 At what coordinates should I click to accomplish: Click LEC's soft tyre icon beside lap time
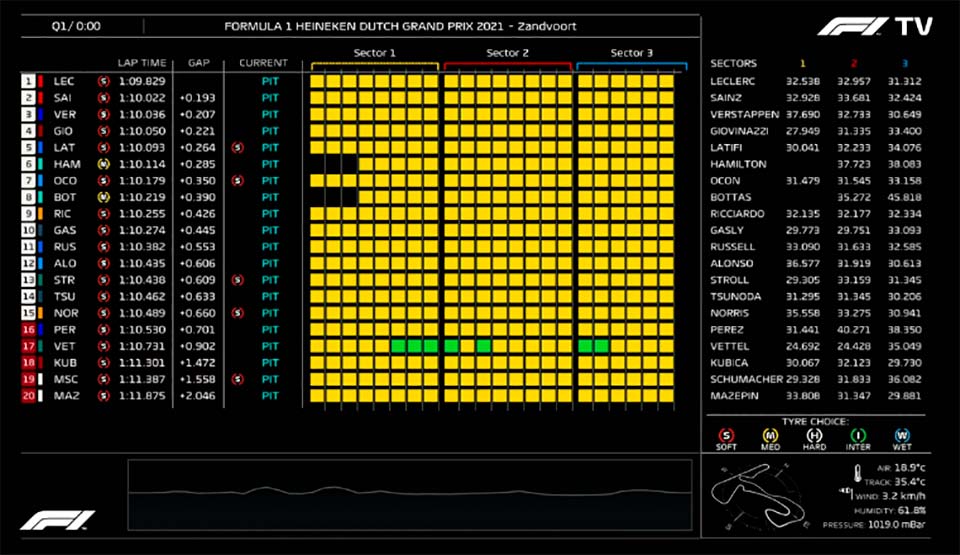[x=103, y=81]
